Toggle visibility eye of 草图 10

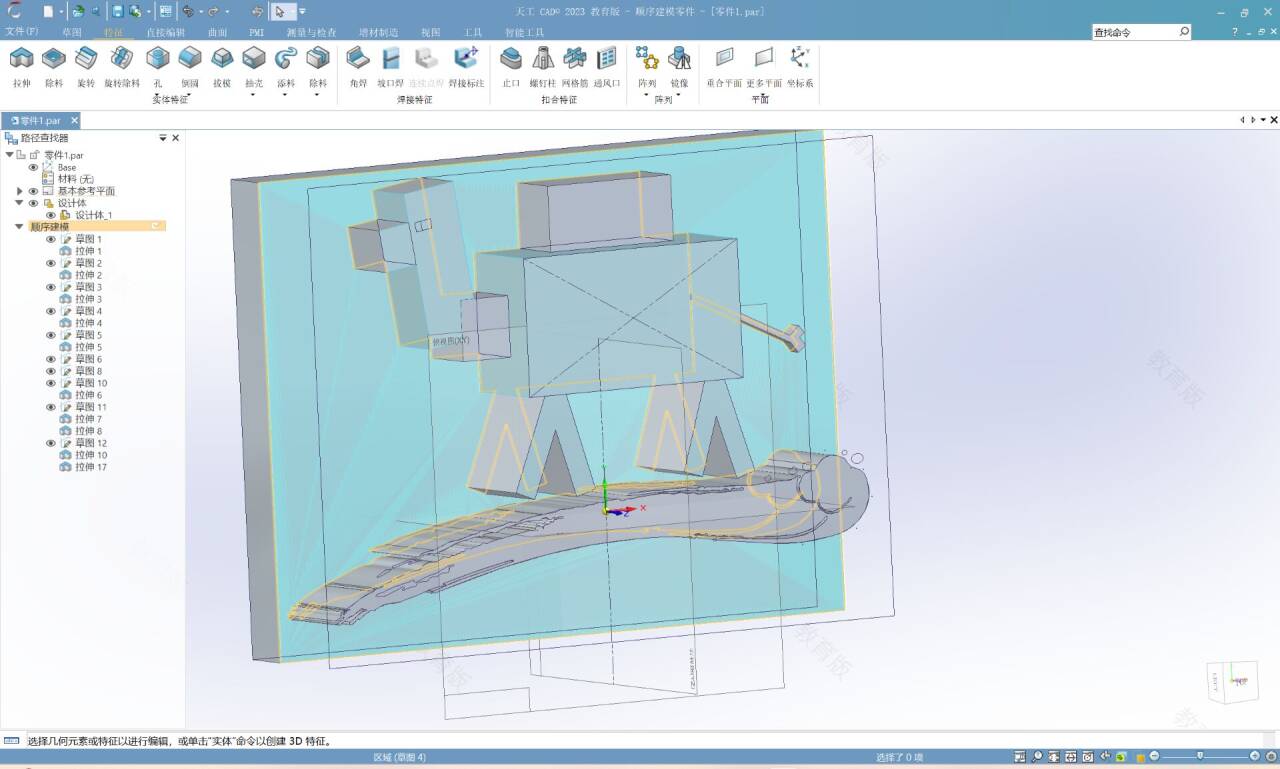point(51,383)
